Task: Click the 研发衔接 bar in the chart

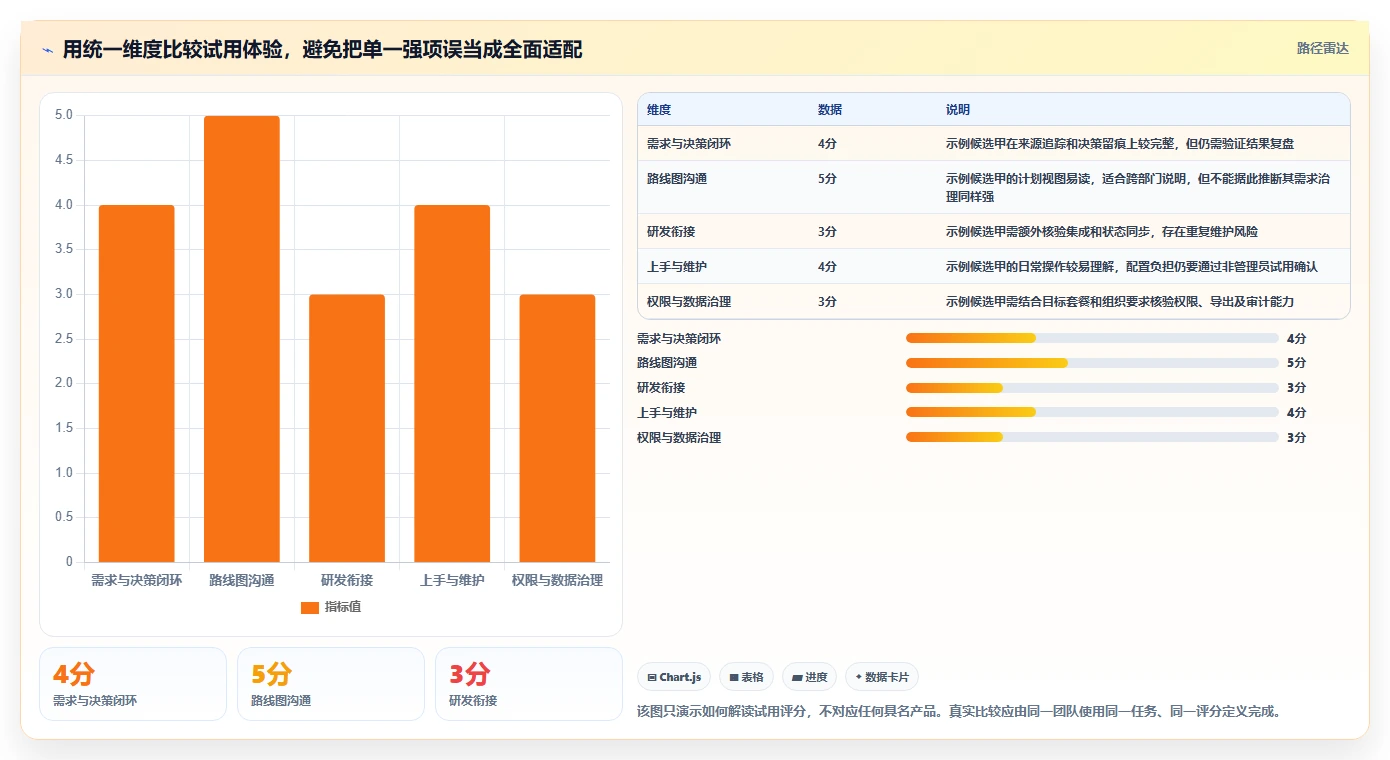Action: [x=347, y=428]
